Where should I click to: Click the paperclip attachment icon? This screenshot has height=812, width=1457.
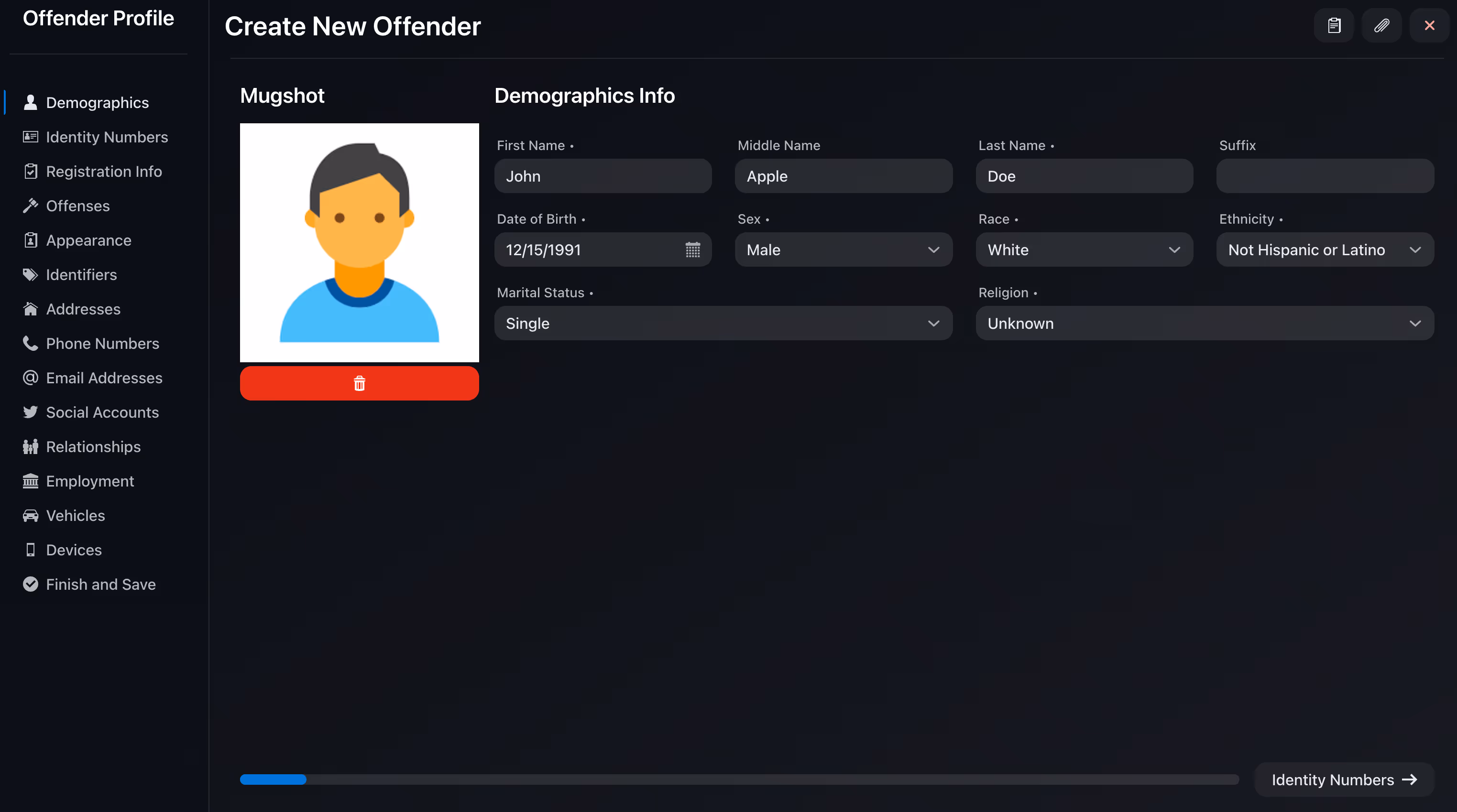1382,25
